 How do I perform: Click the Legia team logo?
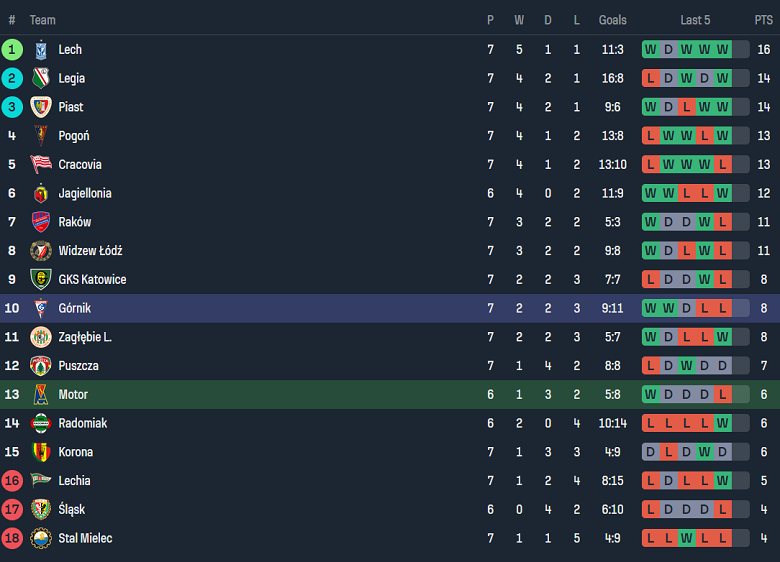41,78
